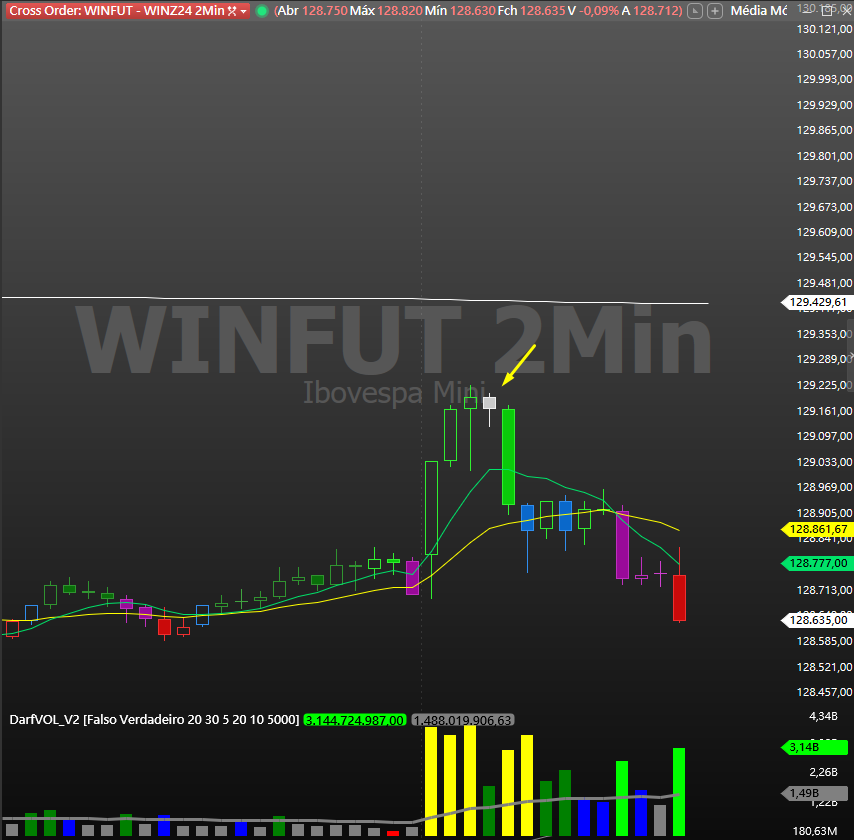
Task: Select the small red volume bar
Action: tap(393, 833)
